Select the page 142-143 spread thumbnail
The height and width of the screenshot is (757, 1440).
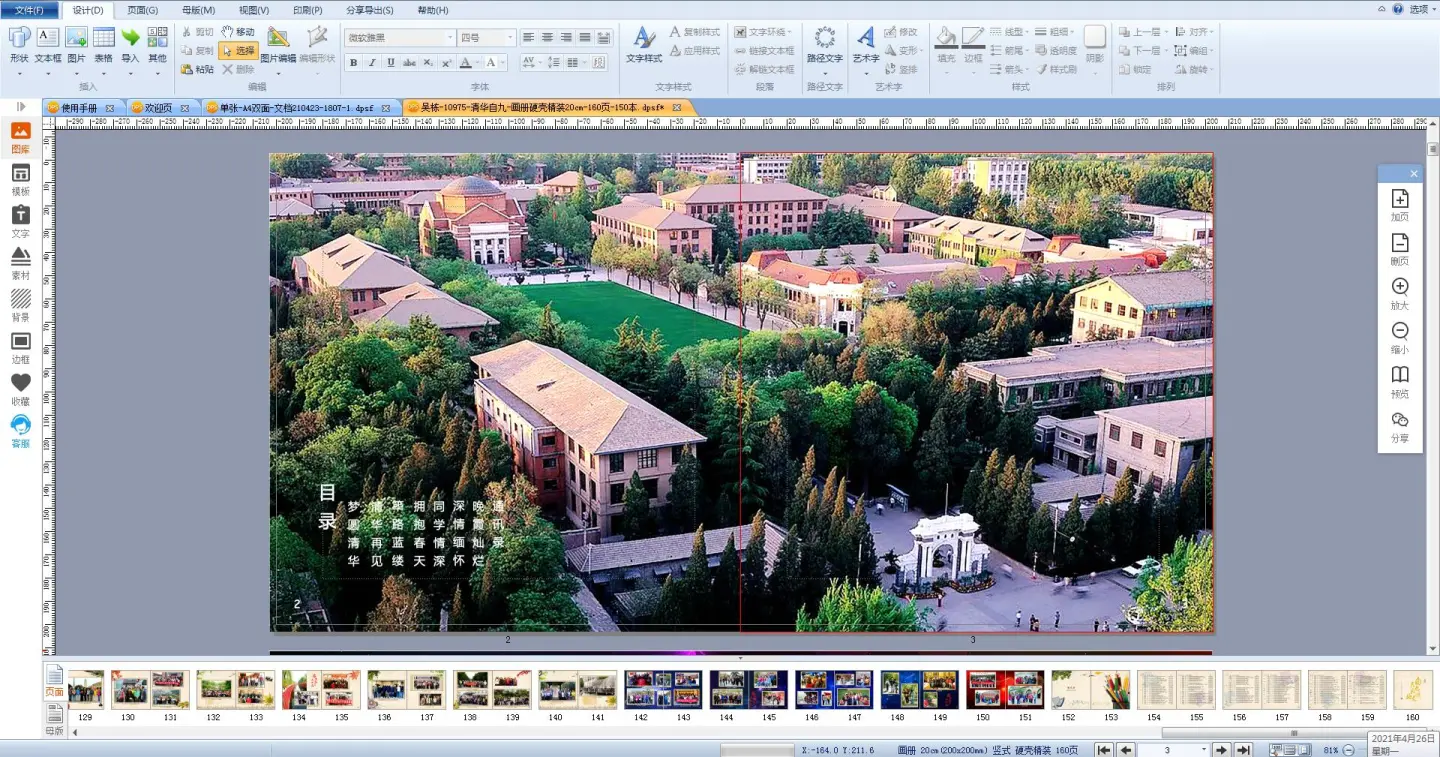[x=663, y=690]
